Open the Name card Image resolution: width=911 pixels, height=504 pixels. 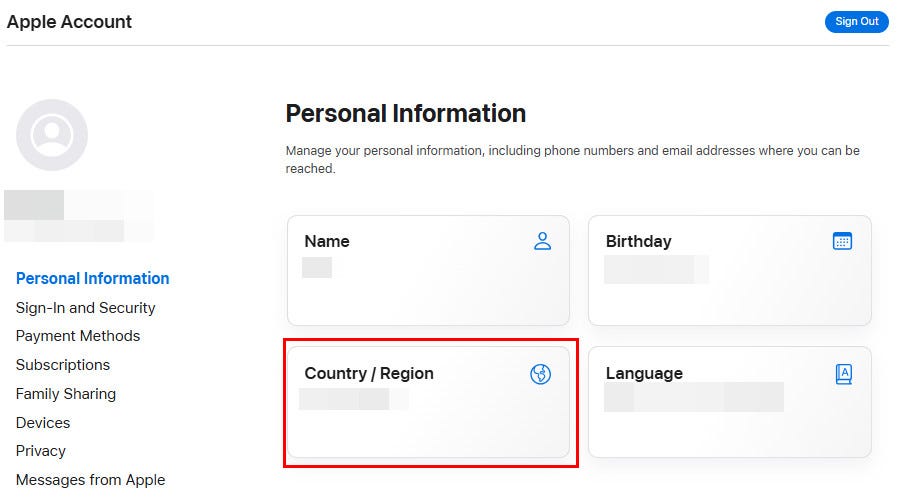click(428, 270)
